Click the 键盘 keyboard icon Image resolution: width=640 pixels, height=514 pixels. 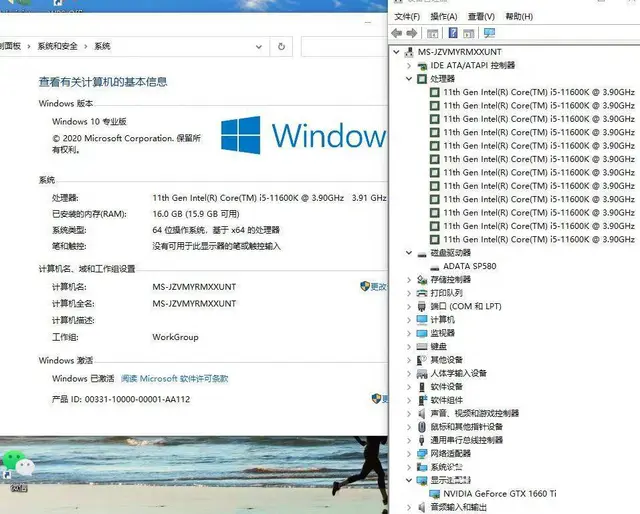tap(422, 347)
